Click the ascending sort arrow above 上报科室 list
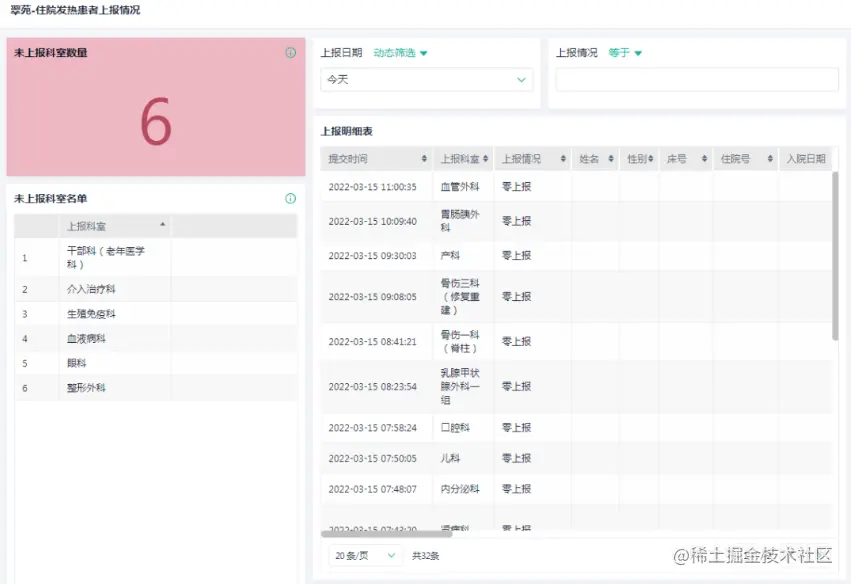The image size is (851, 584). tap(161, 223)
